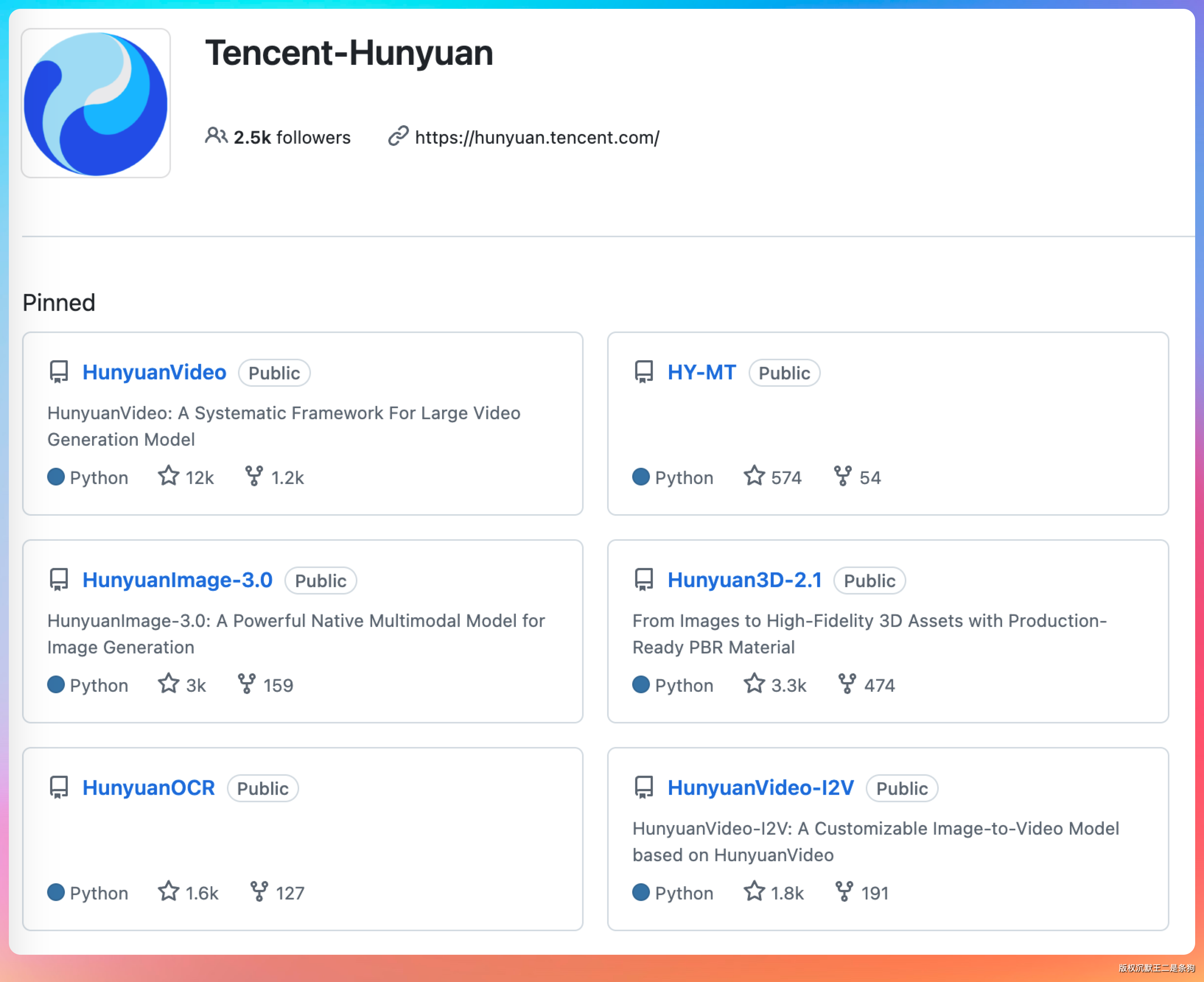Open the 2.5k followers link

click(x=291, y=137)
